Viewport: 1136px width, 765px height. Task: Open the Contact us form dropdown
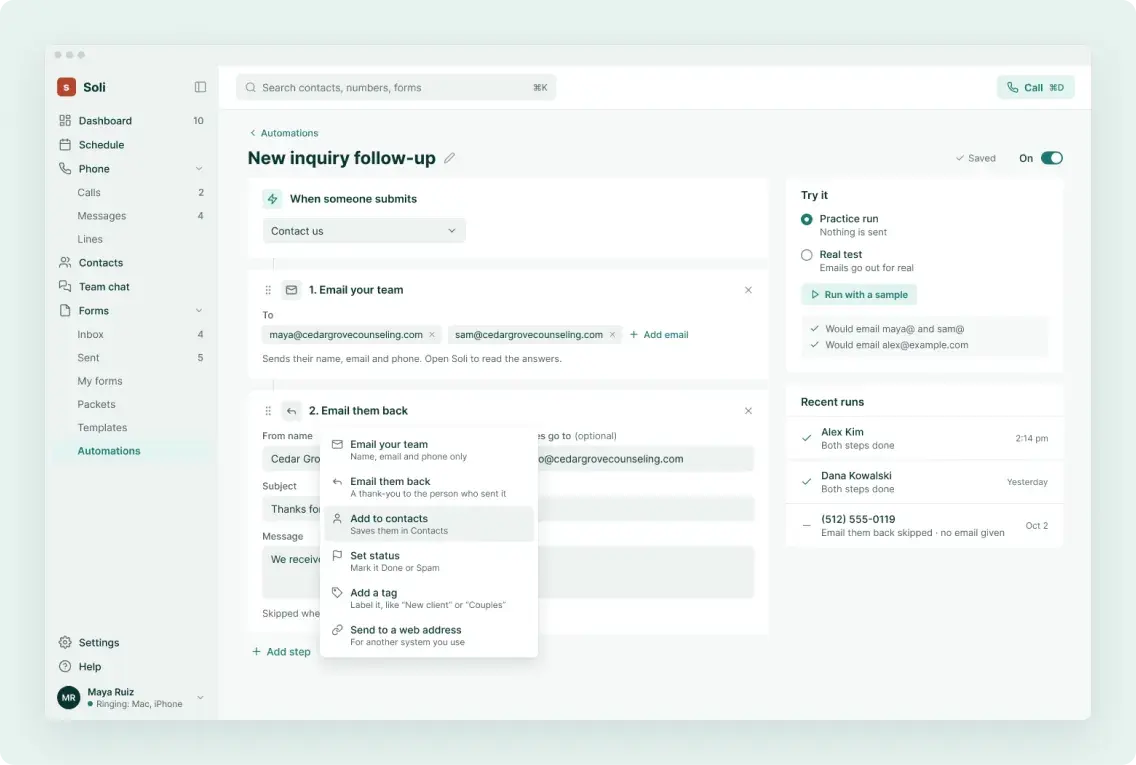pyautogui.click(x=364, y=231)
